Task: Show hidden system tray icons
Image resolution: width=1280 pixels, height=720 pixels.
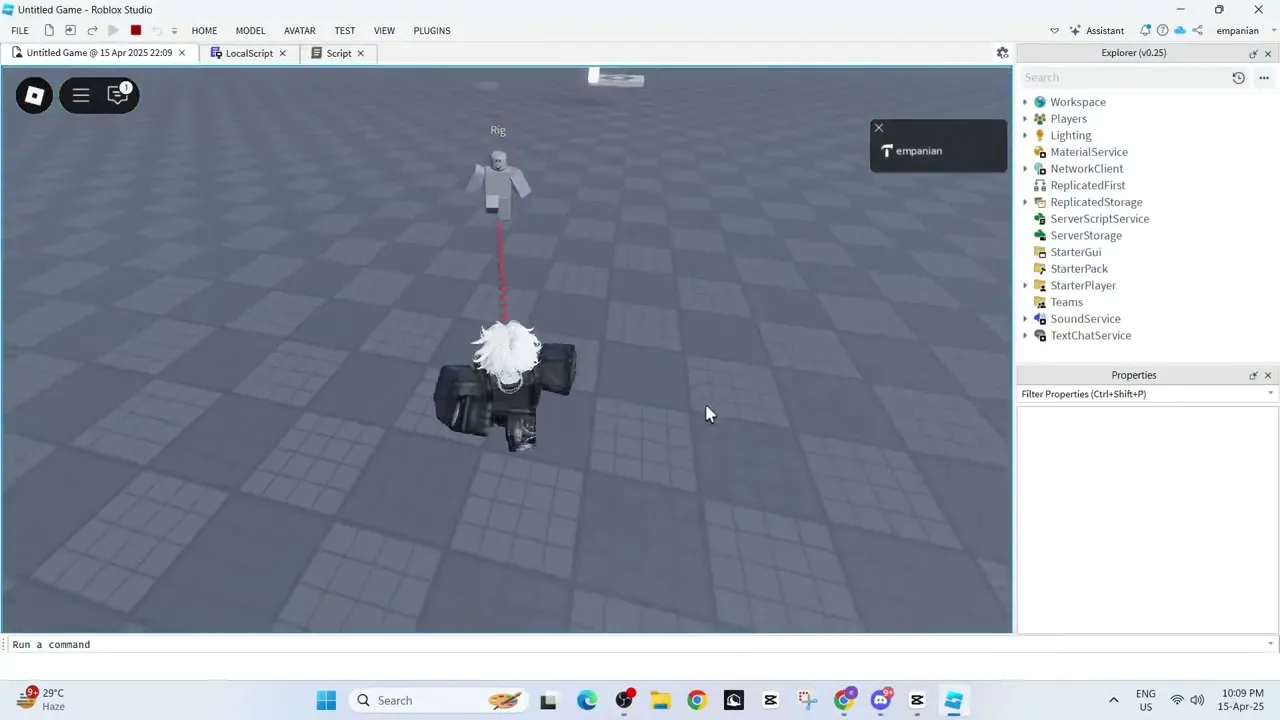Action: pos(1114,700)
